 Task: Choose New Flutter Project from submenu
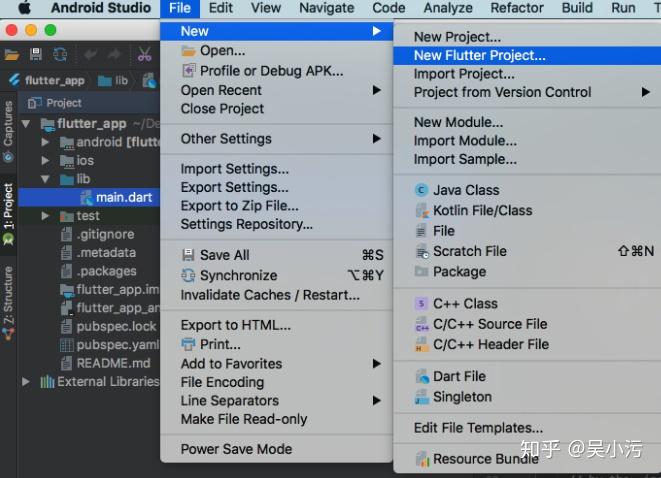(x=479, y=56)
